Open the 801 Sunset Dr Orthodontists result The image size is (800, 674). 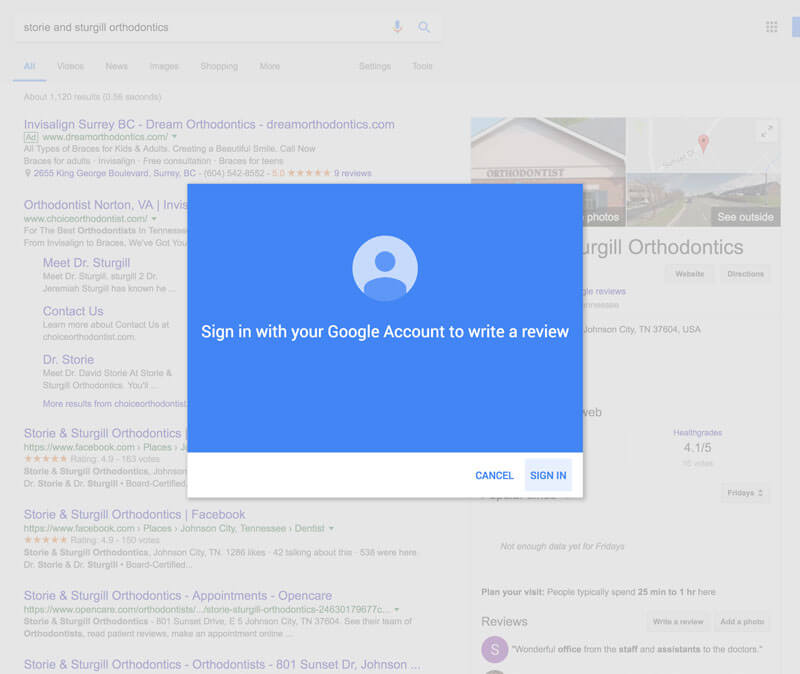(222, 664)
